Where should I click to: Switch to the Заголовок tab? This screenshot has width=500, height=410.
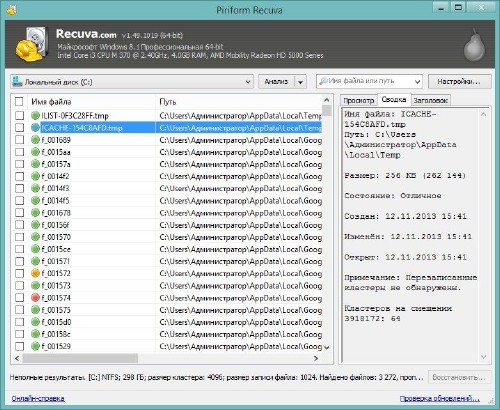(430, 100)
